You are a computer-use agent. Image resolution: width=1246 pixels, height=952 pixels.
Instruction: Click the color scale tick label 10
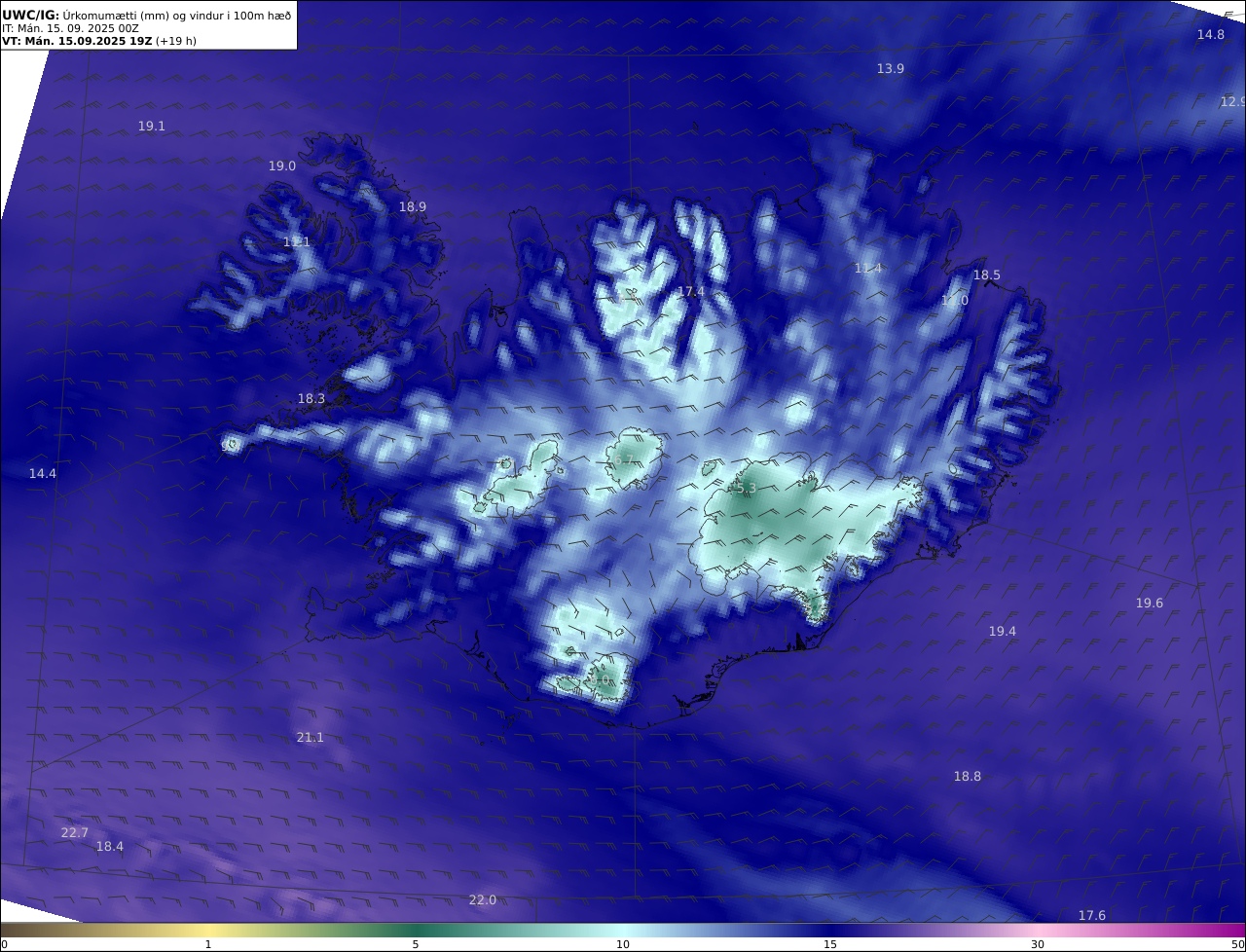pyautogui.click(x=623, y=944)
